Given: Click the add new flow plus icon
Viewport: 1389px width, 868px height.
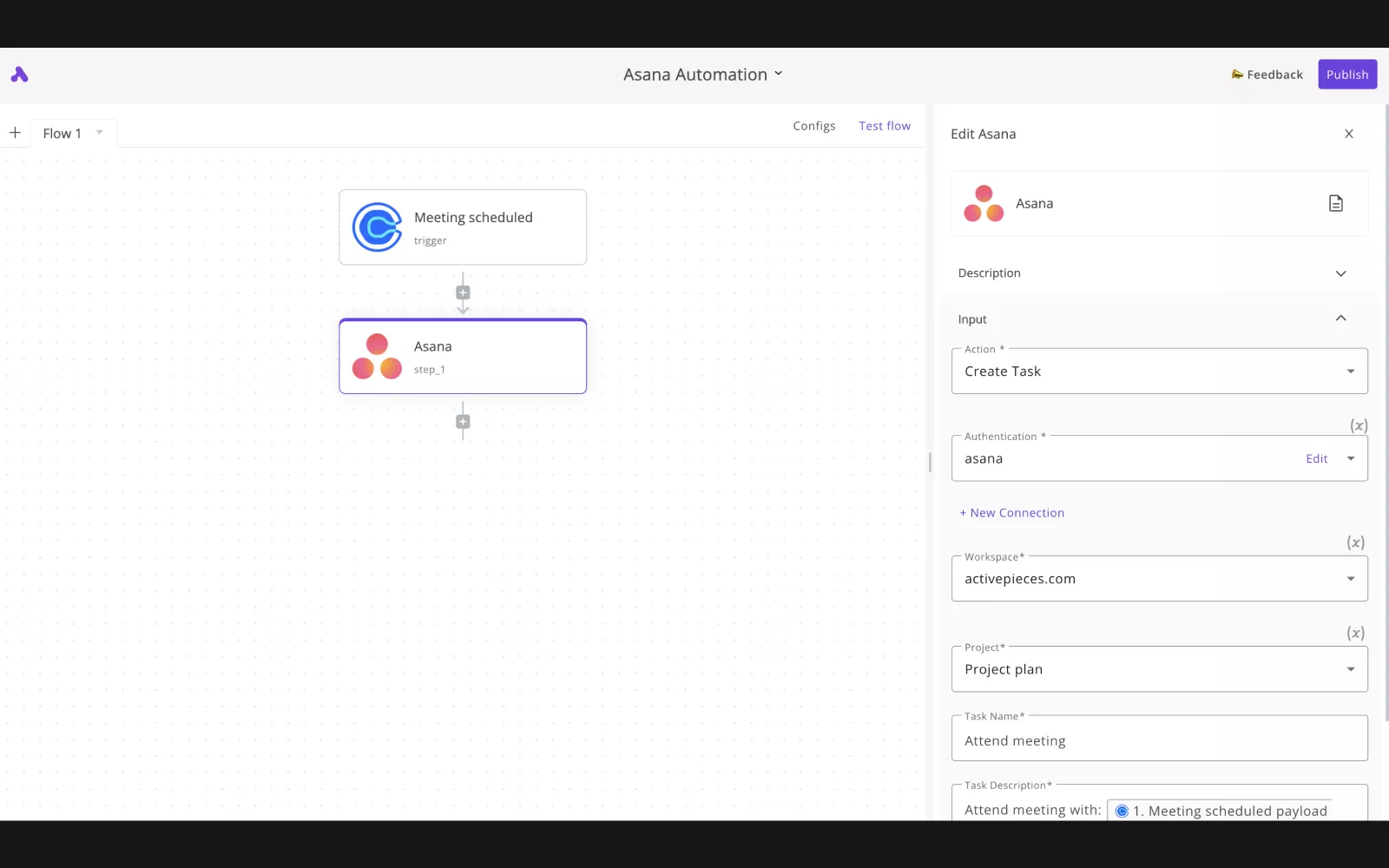Looking at the screenshot, I should pyautogui.click(x=15, y=133).
